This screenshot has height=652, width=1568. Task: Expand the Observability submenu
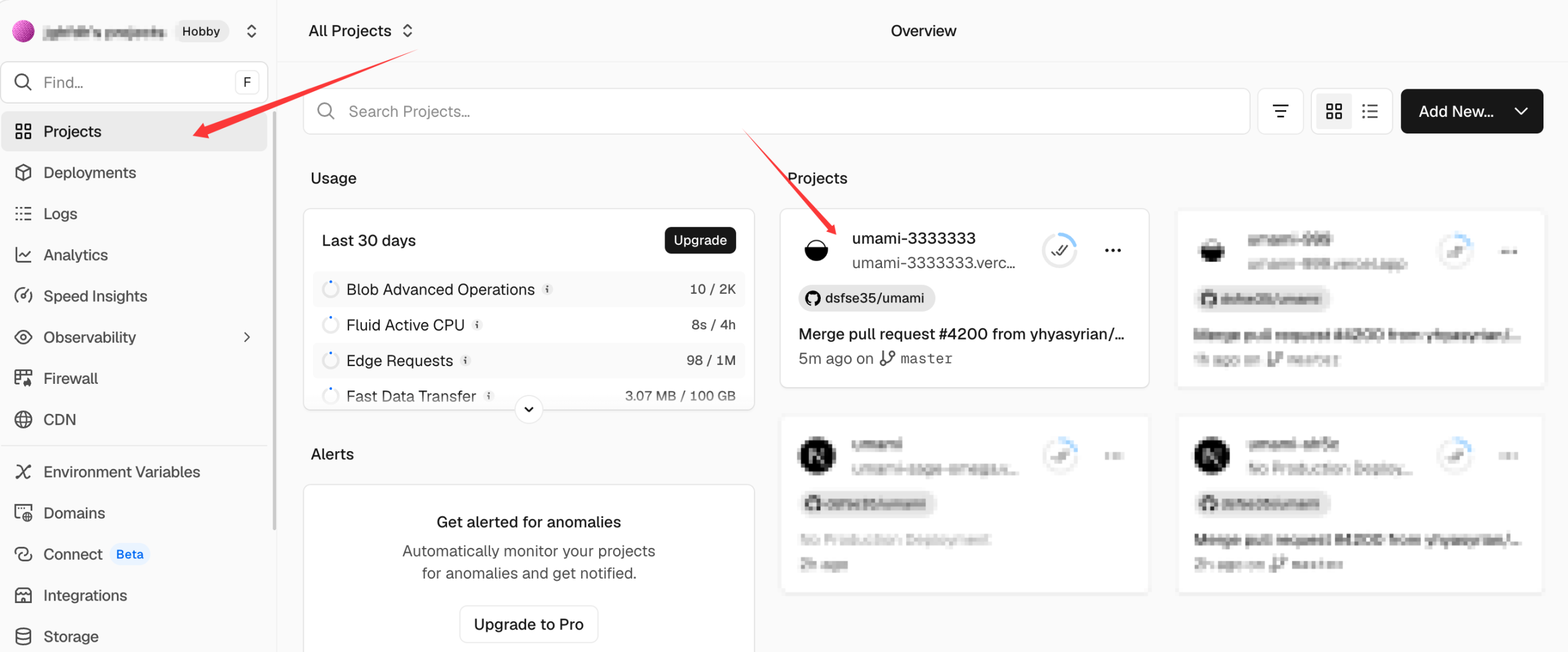[247, 337]
